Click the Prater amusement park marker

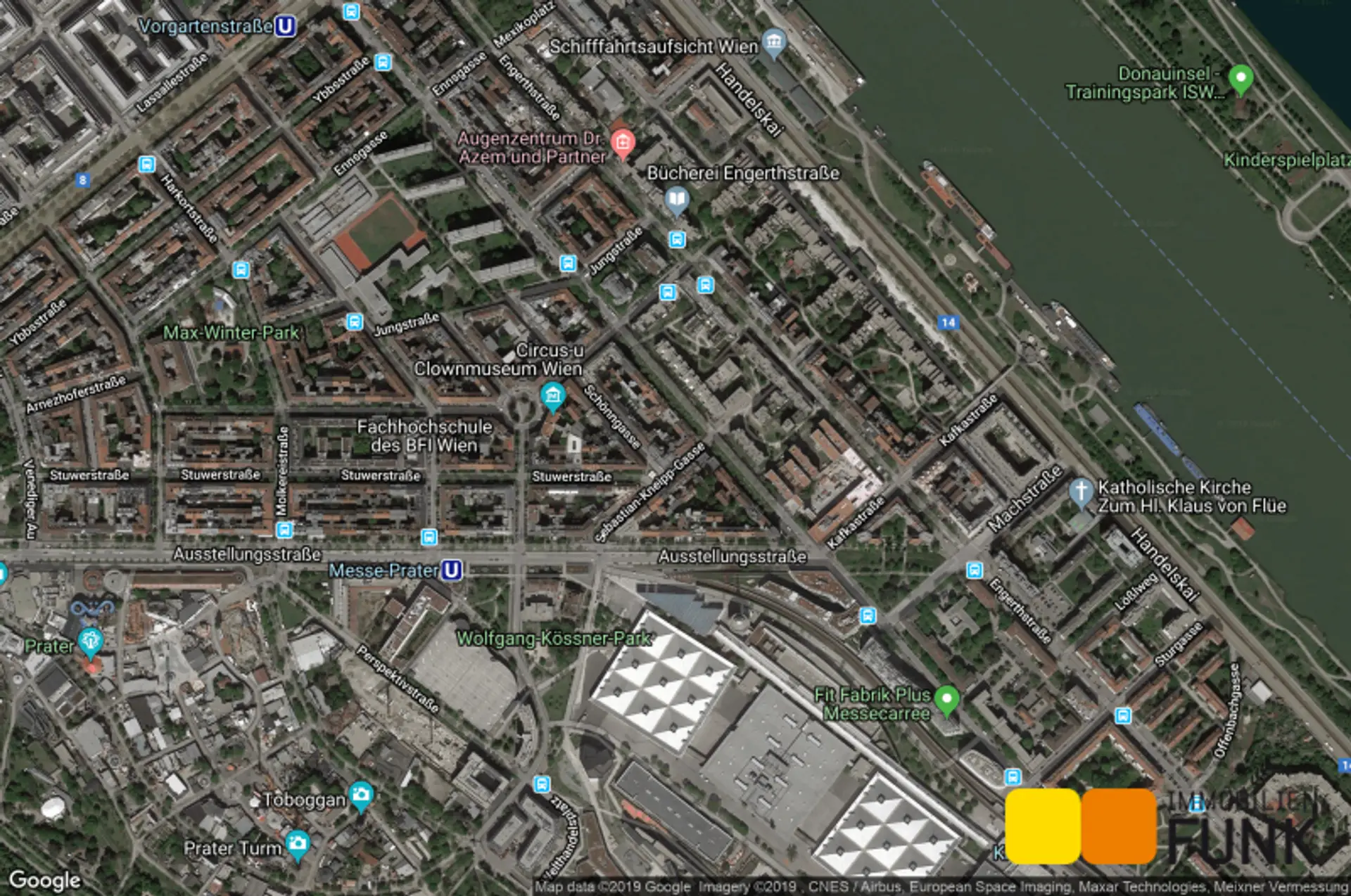click(90, 642)
